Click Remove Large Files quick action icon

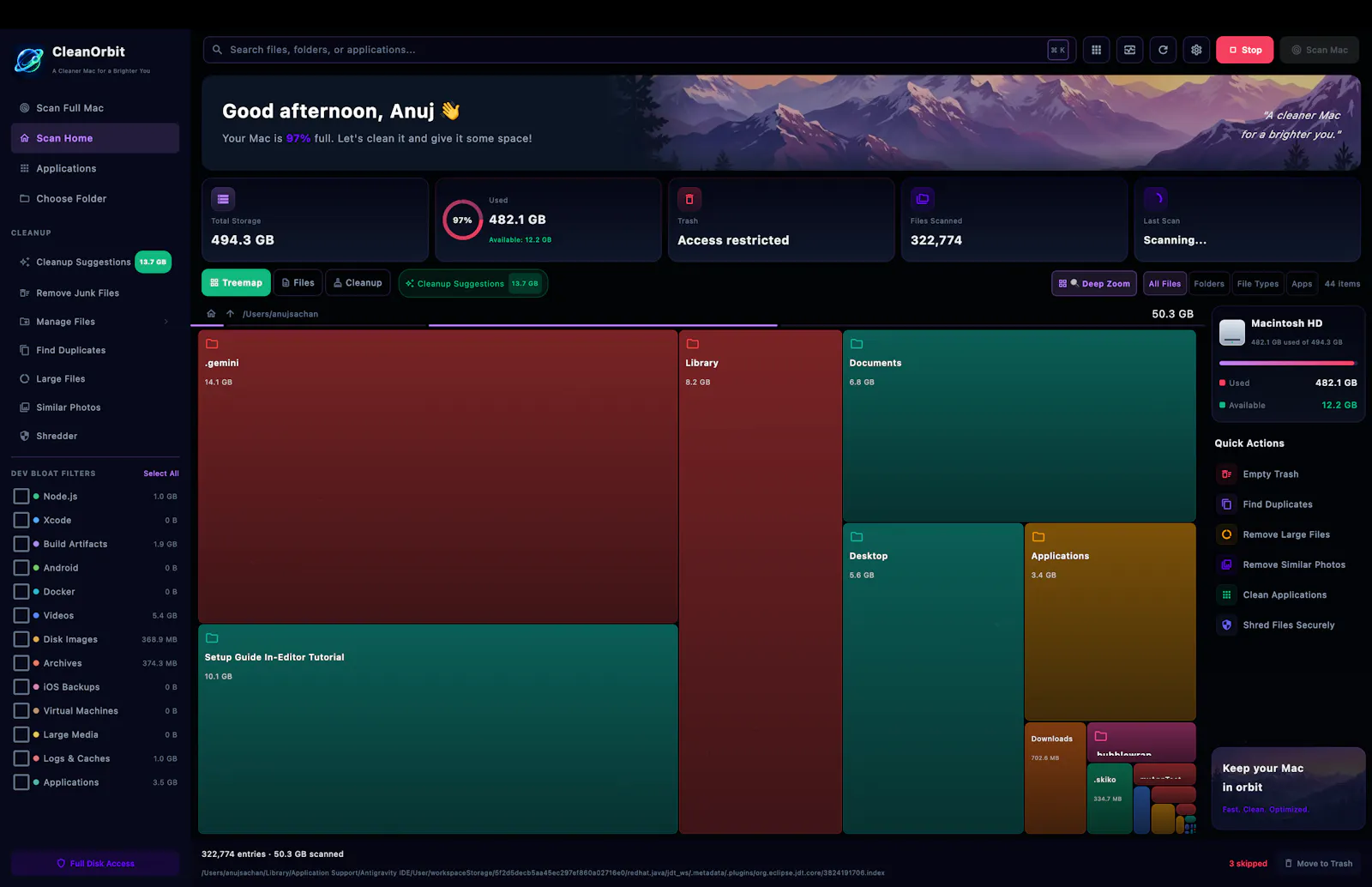point(1226,534)
